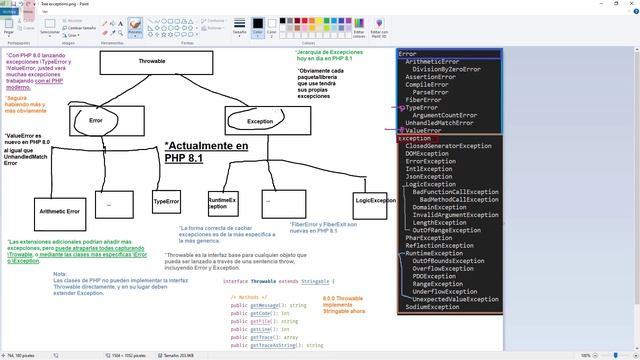The width and height of the screenshot is (640, 360).
Task: Open the Relleno fill dropdown
Action: (x=212, y=28)
